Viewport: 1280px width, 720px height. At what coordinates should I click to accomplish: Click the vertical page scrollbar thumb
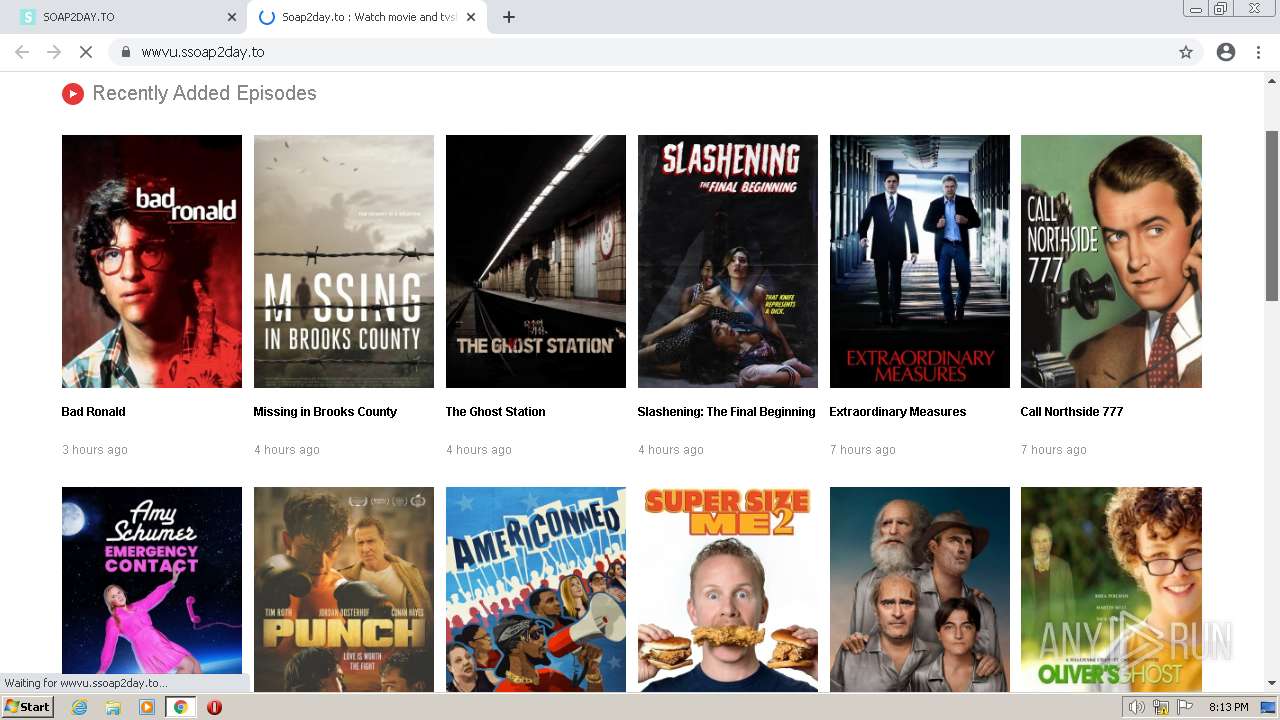point(1272,214)
